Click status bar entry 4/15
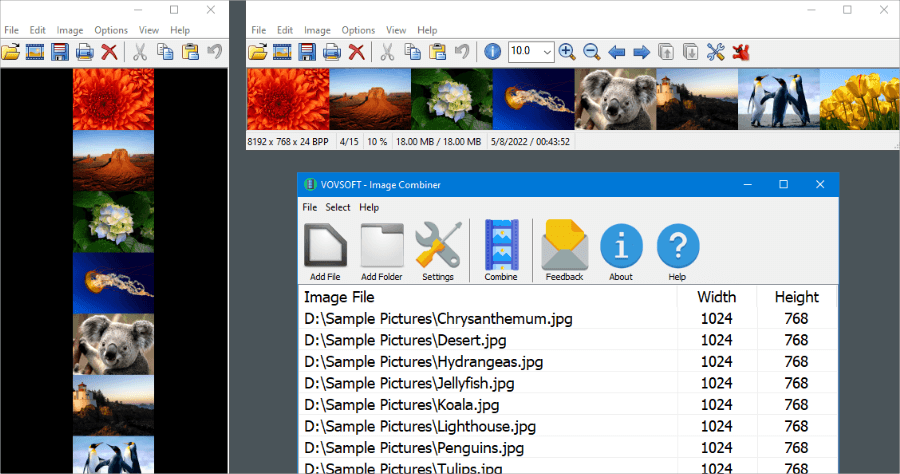The width and height of the screenshot is (900, 474). pos(349,142)
